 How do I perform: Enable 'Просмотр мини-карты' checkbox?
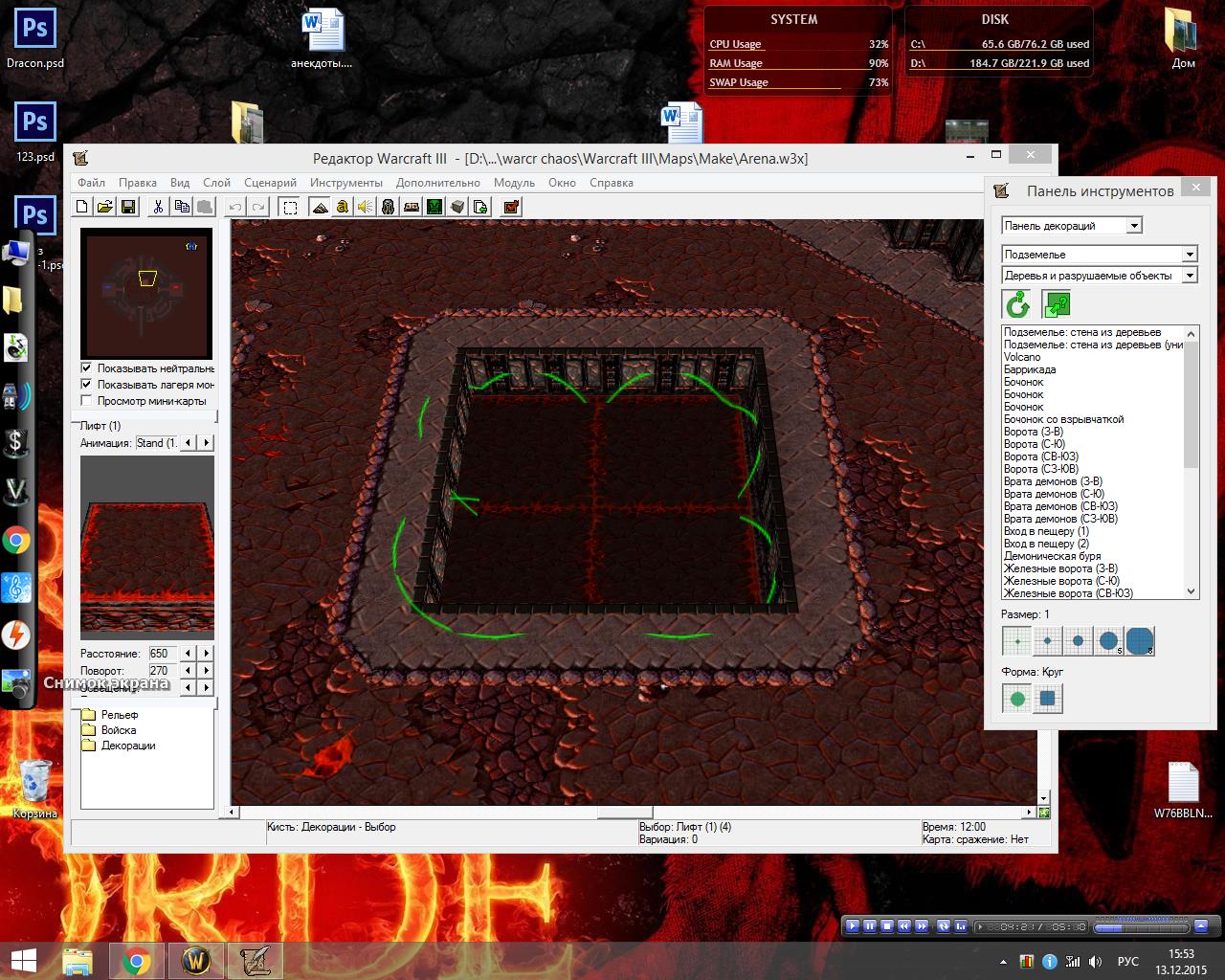[x=87, y=401]
